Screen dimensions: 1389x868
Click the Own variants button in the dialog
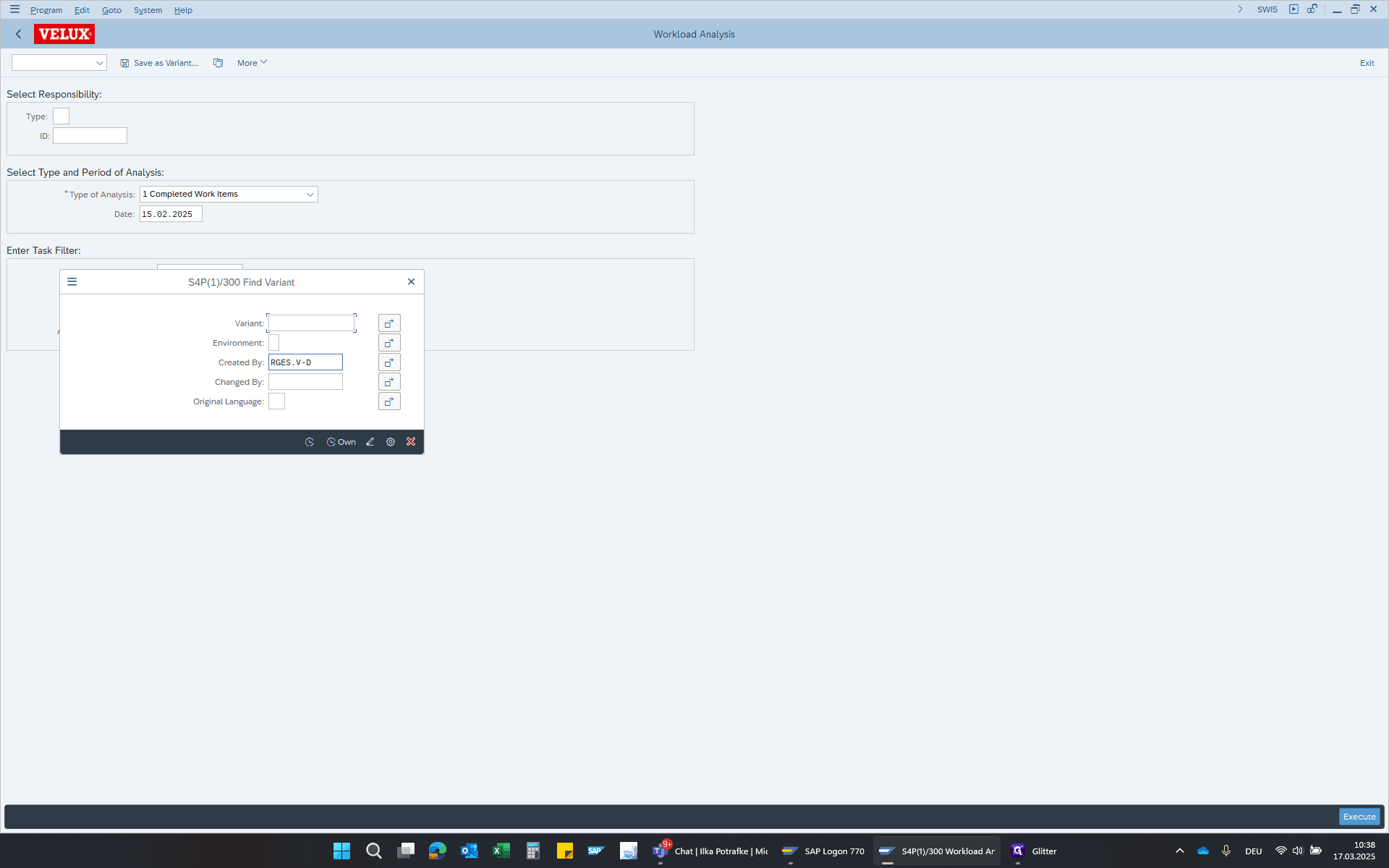pos(341,442)
